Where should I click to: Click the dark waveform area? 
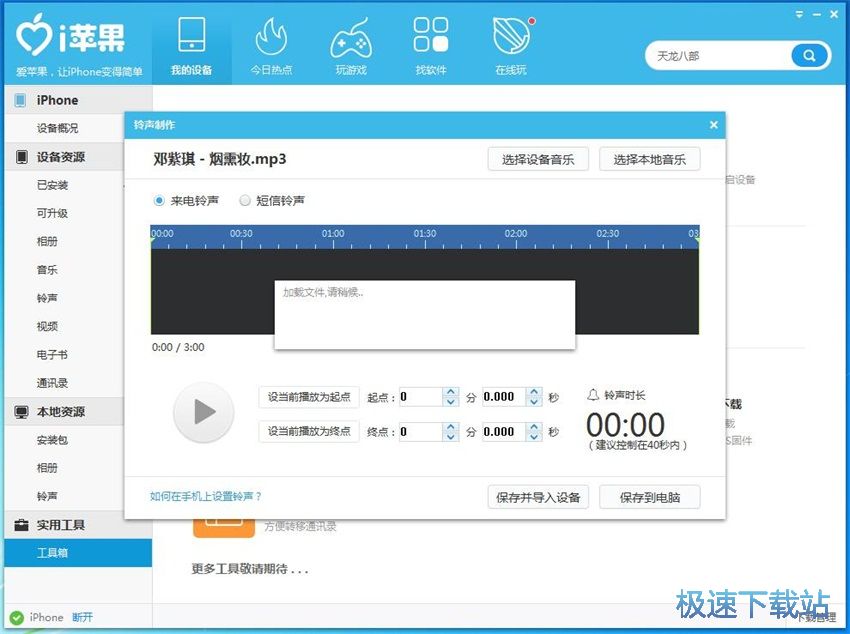(425, 292)
